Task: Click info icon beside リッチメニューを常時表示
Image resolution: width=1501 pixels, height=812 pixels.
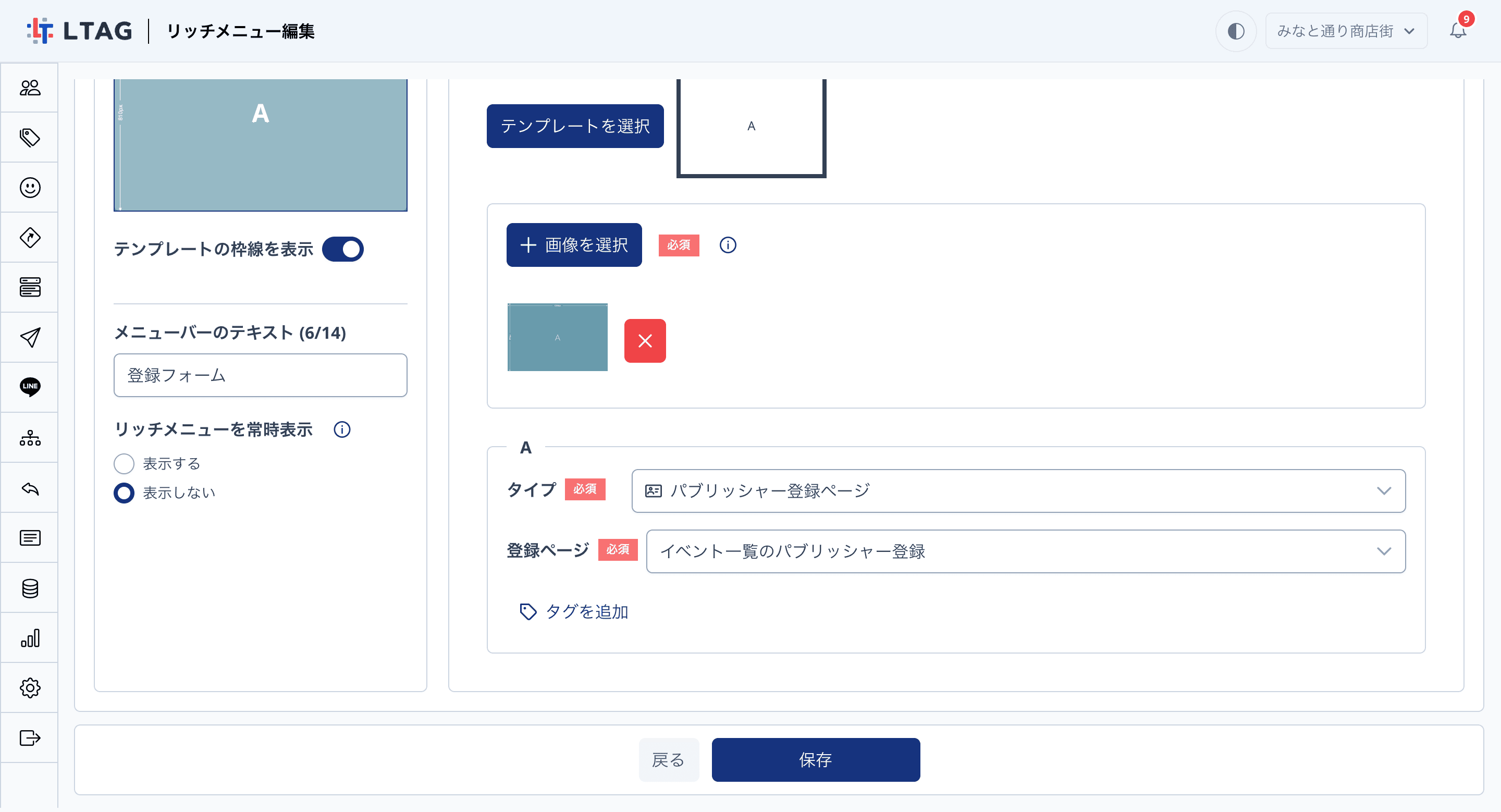Action: pyautogui.click(x=342, y=430)
